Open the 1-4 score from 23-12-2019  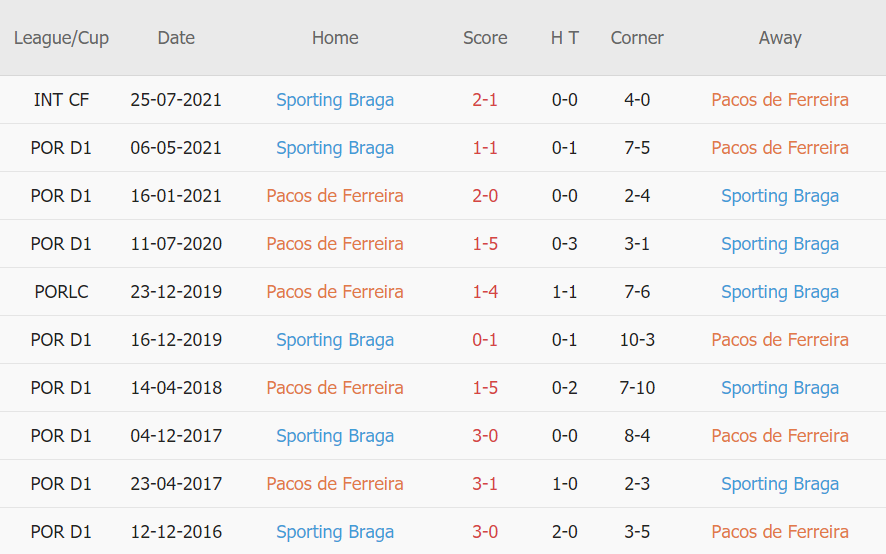click(485, 292)
